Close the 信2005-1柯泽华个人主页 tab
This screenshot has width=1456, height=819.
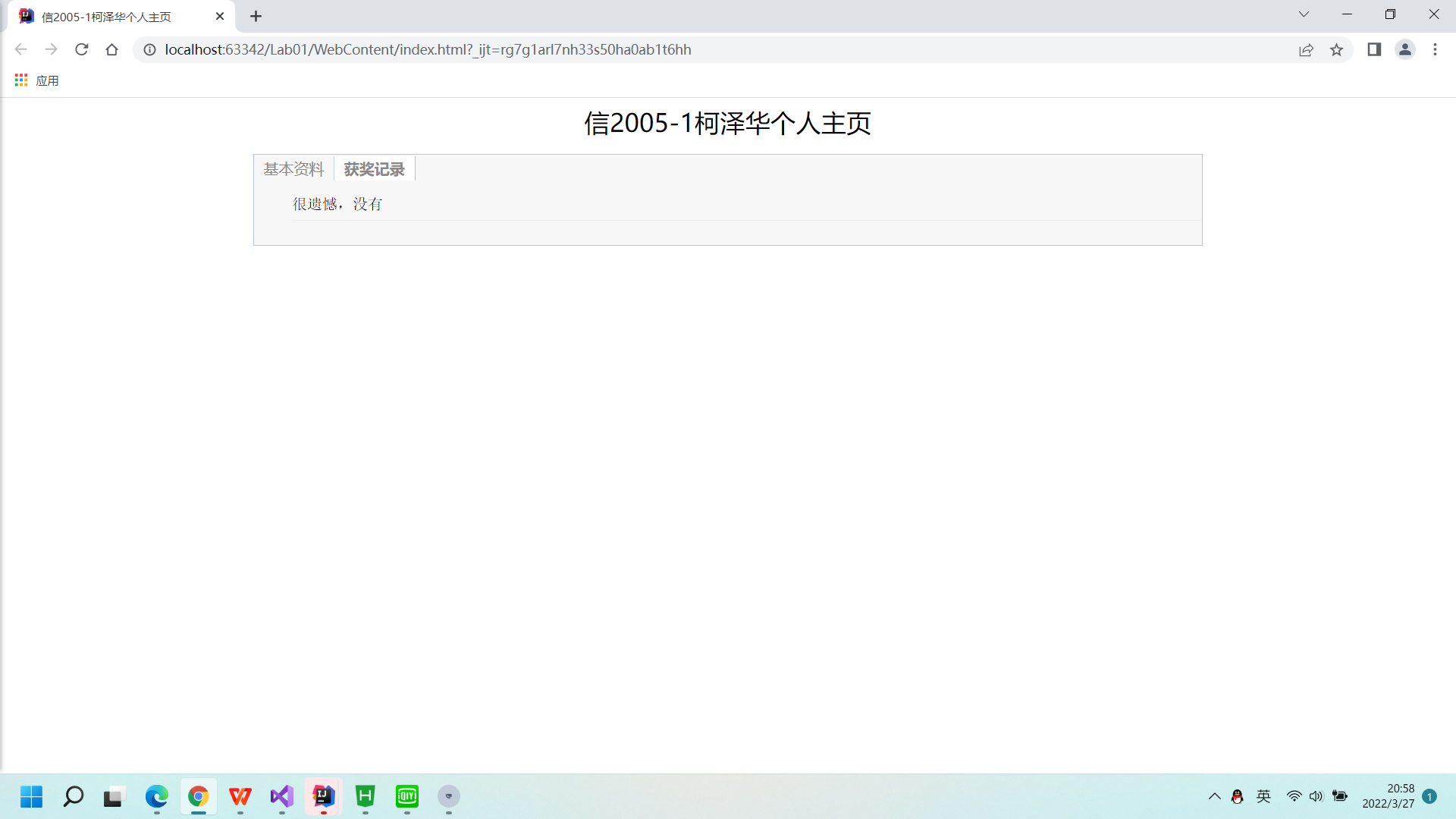(x=220, y=17)
